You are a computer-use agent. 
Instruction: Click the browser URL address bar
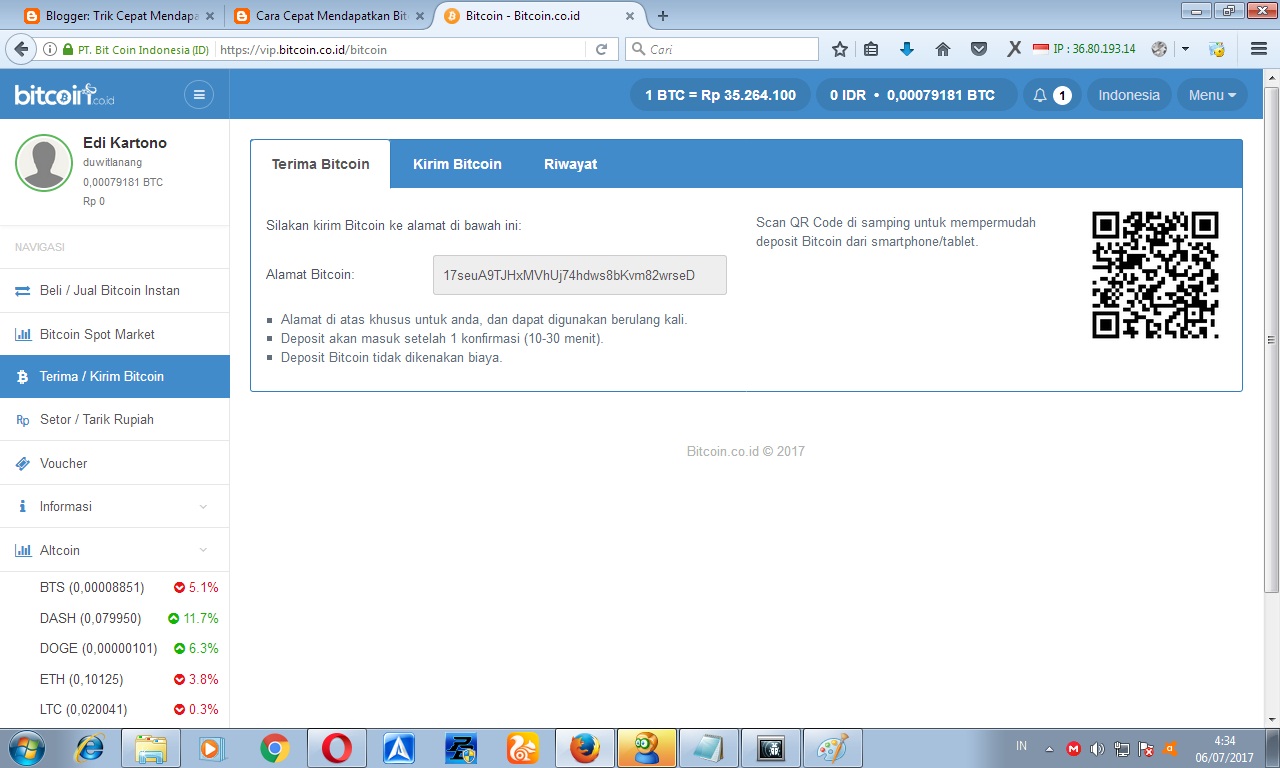pos(400,49)
